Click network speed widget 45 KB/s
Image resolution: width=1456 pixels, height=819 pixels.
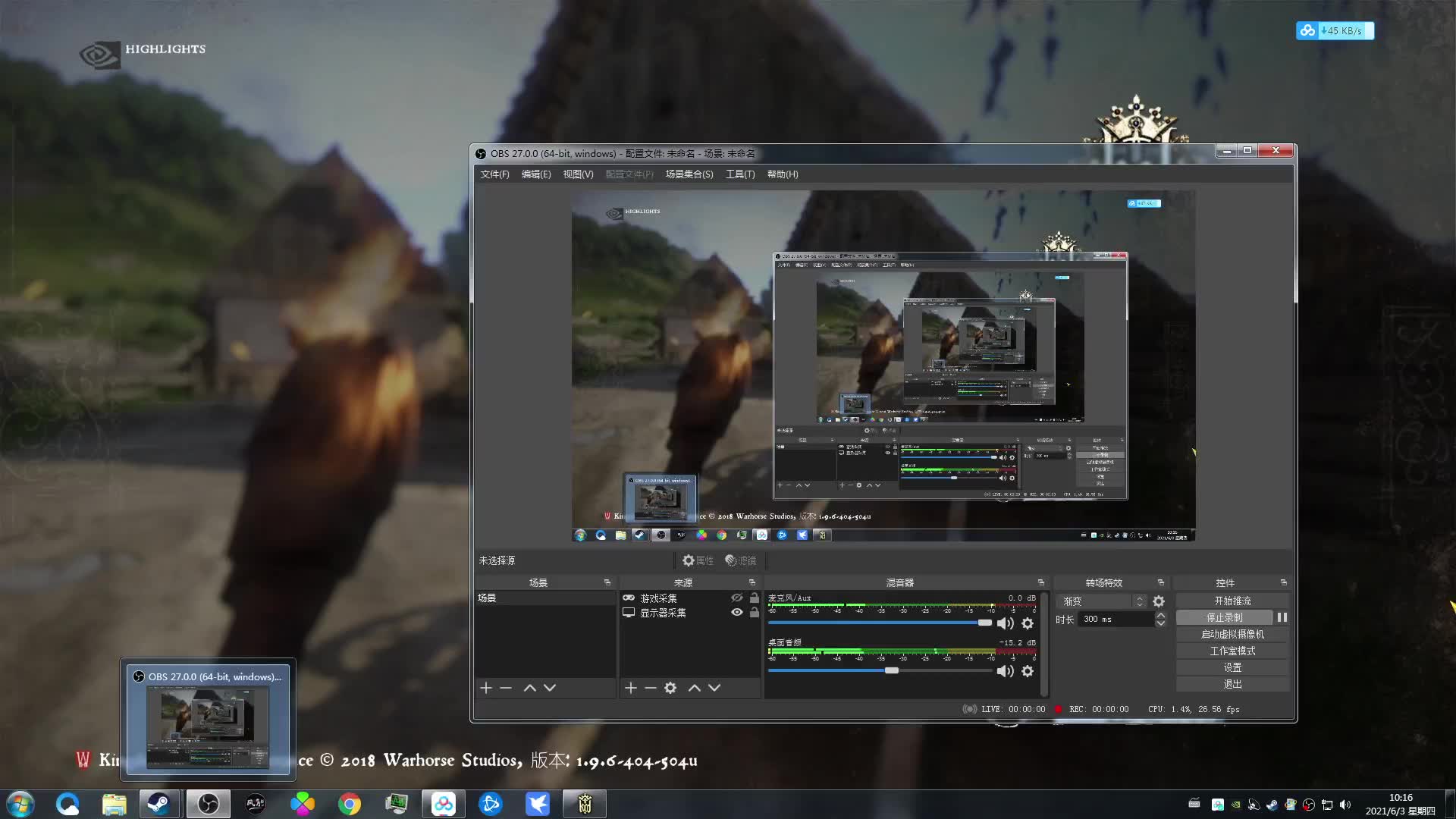(x=1335, y=31)
